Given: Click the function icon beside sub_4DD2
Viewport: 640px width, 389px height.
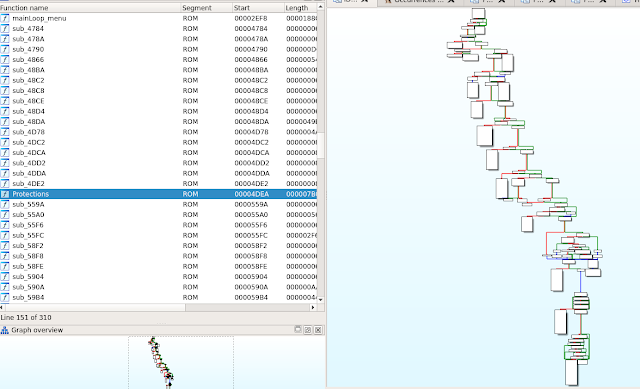Looking at the screenshot, I should 4,163.
